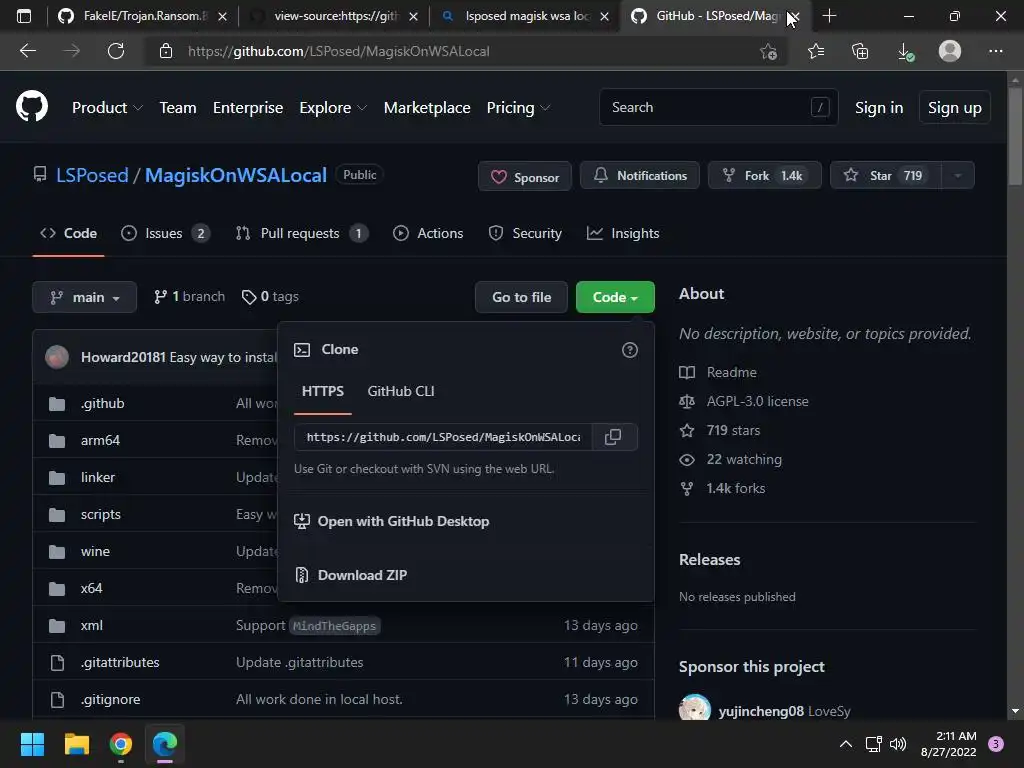The image size is (1024, 768).
Task: Open the linker folder
Action: click(98, 477)
